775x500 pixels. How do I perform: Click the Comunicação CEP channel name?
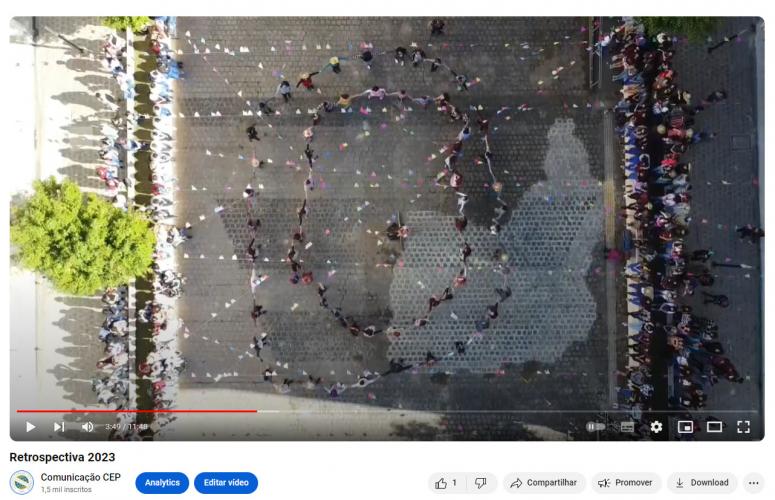[80, 477]
